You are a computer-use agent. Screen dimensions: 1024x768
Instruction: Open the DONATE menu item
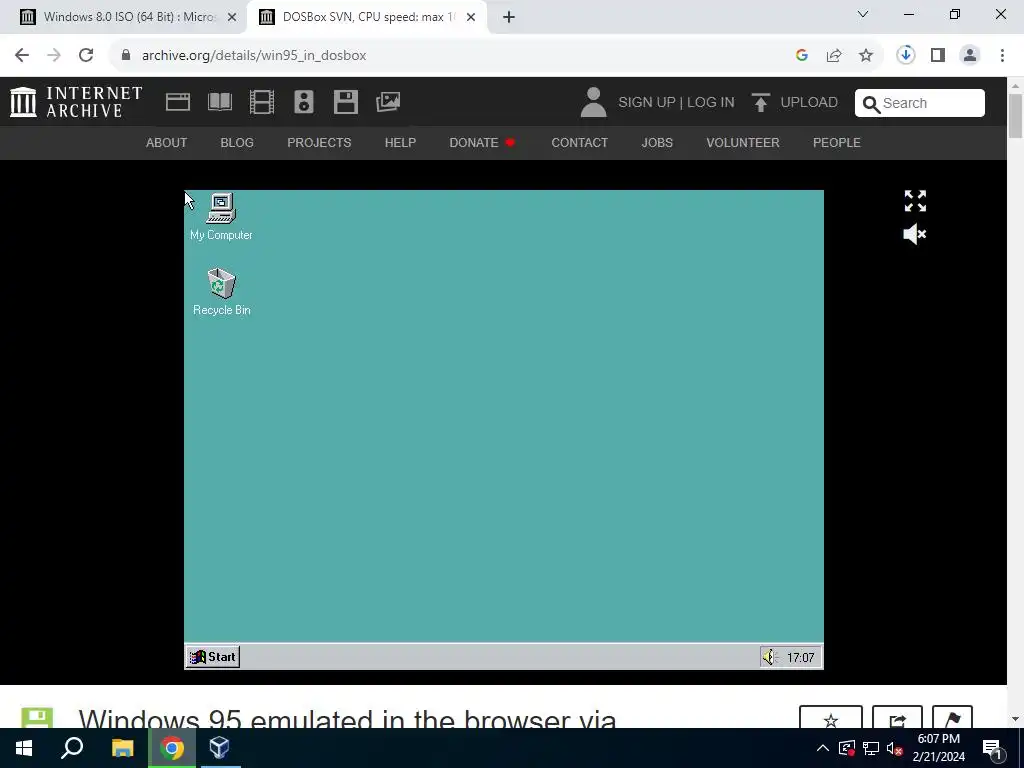point(482,142)
